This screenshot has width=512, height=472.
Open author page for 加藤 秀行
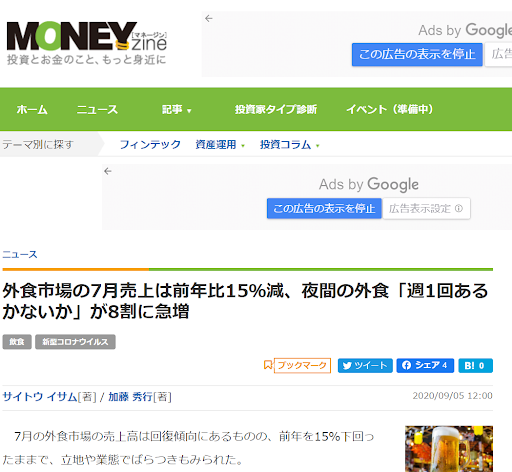coord(130,397)
